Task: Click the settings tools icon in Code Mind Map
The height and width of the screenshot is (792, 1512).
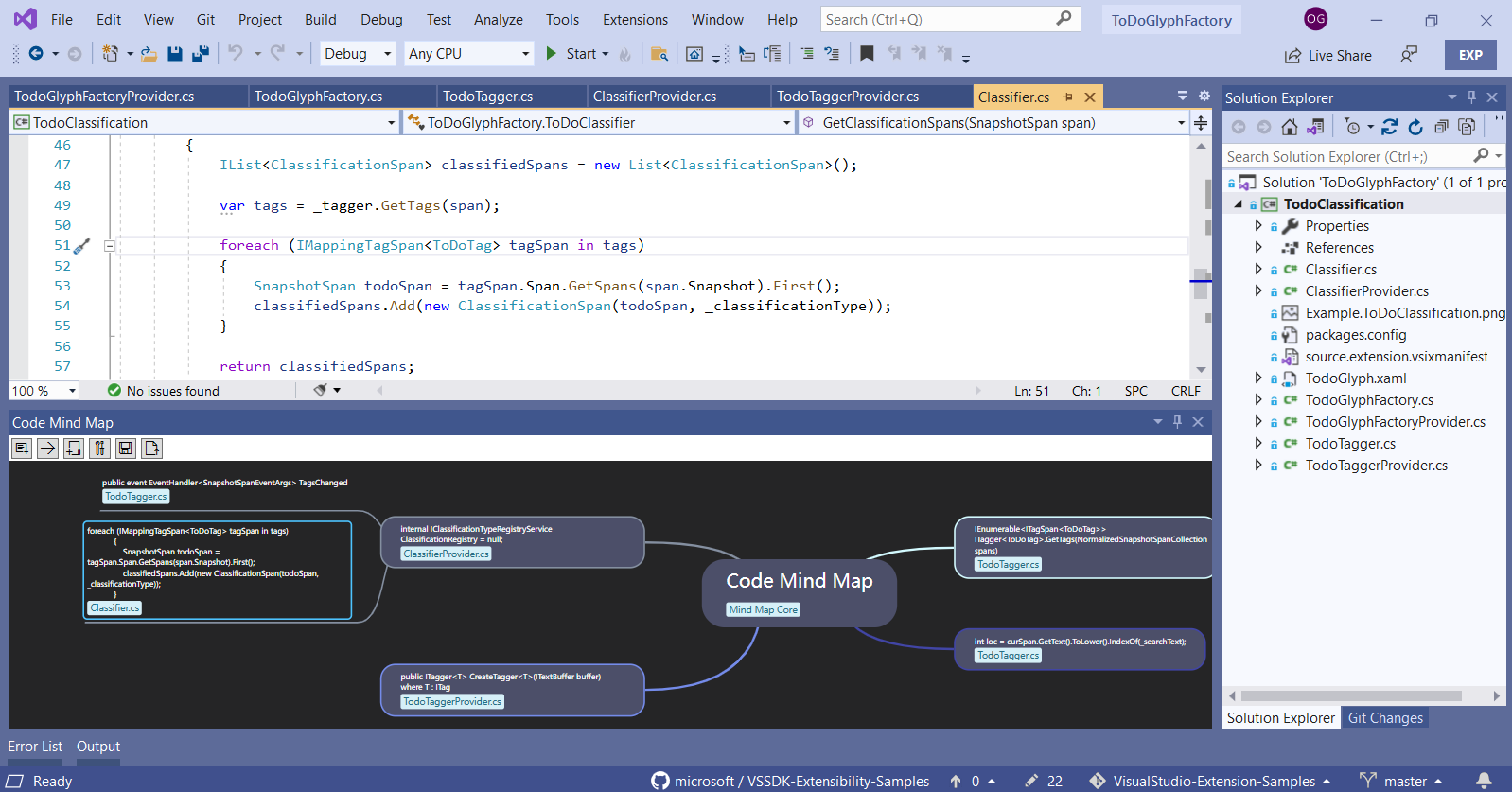Action: 99,449
